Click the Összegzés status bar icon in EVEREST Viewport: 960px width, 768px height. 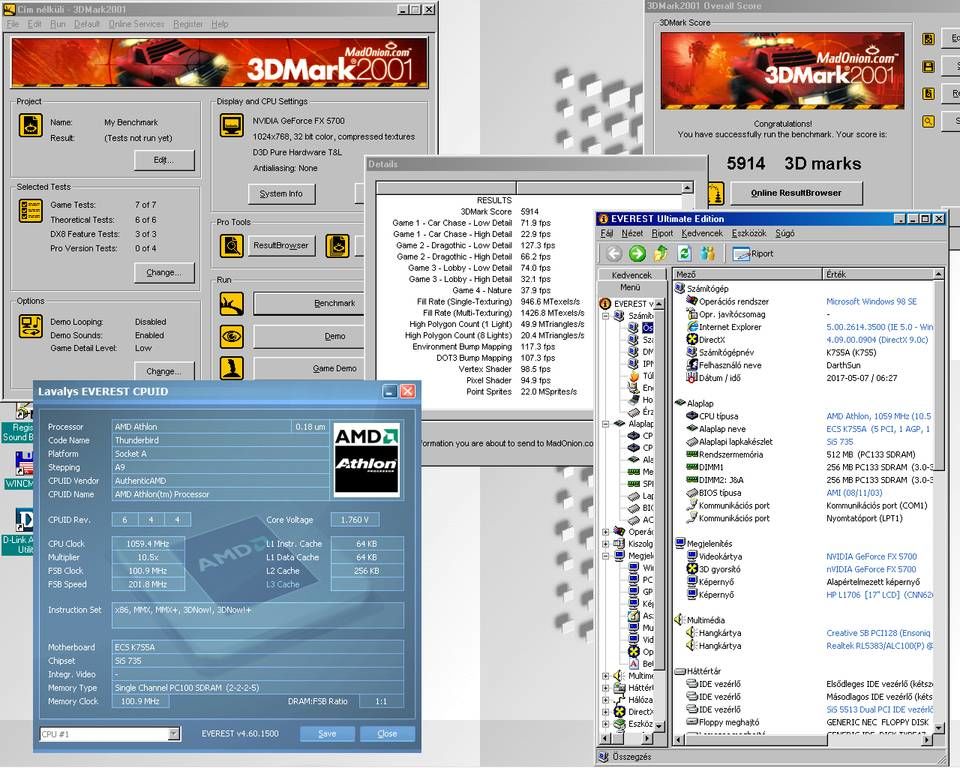pos(604,757)
